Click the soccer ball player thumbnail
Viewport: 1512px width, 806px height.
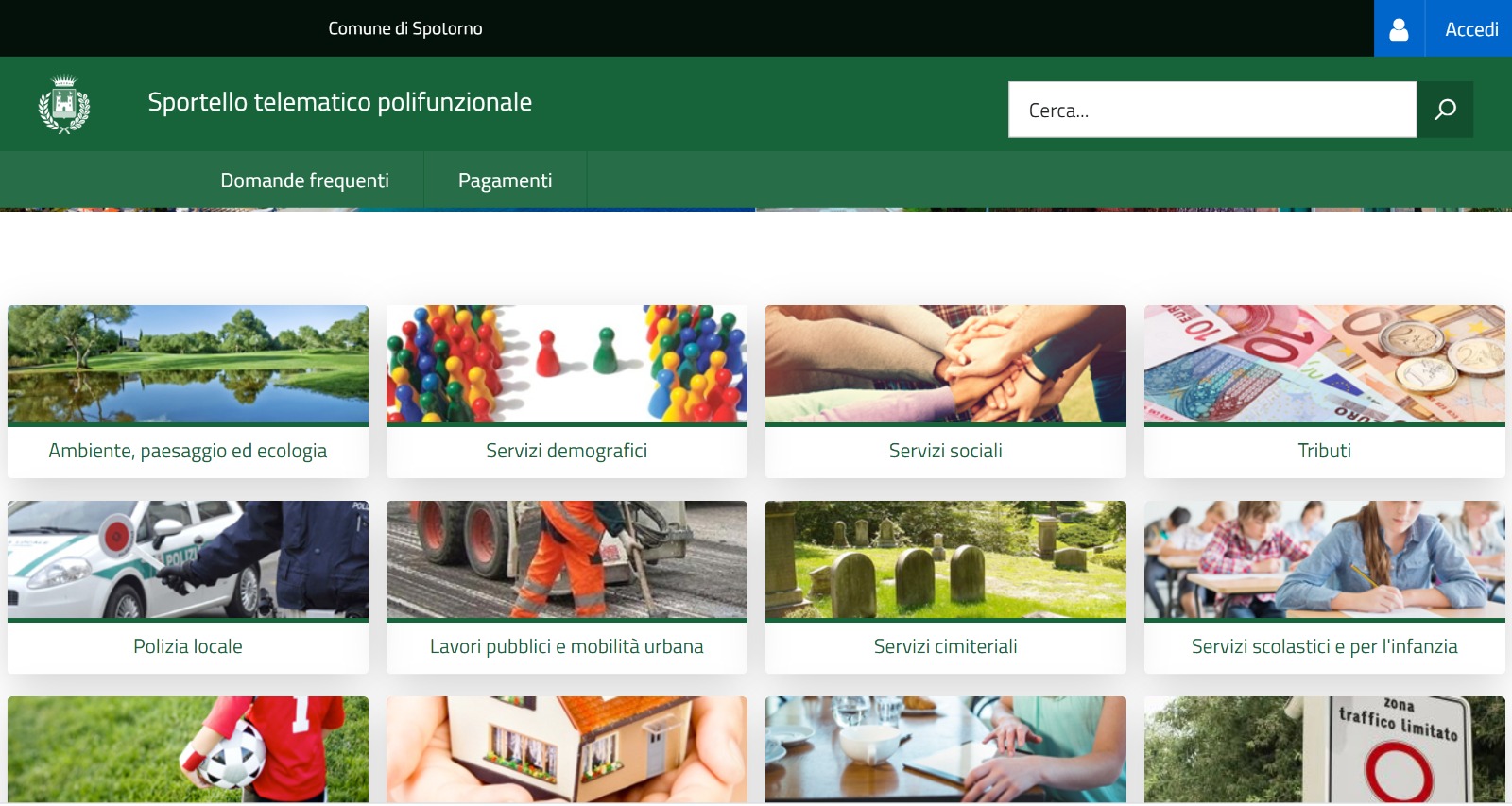tap(188, 749)
